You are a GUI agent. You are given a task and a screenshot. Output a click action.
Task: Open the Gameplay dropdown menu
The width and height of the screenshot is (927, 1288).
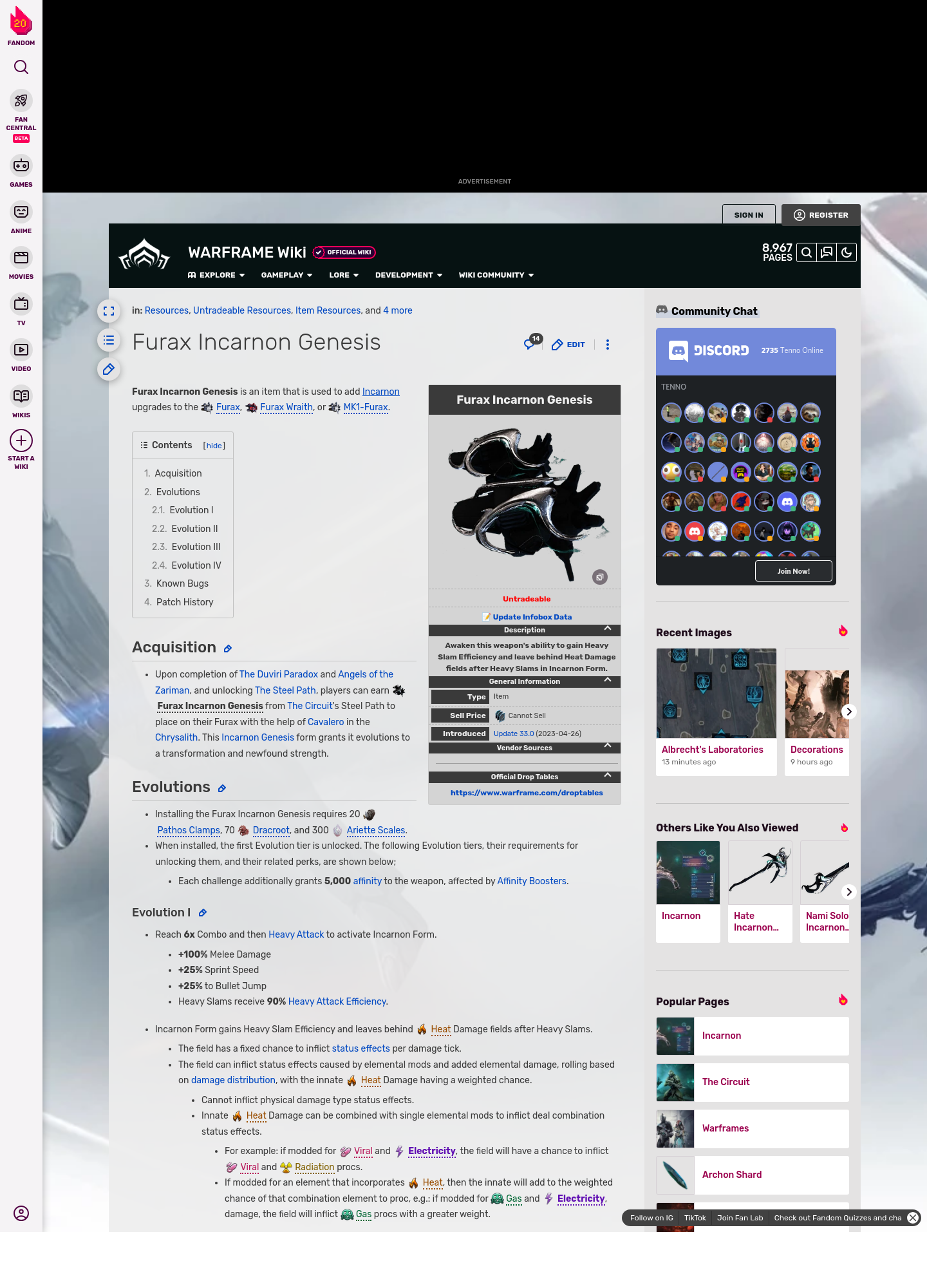(x=286, y=275)
